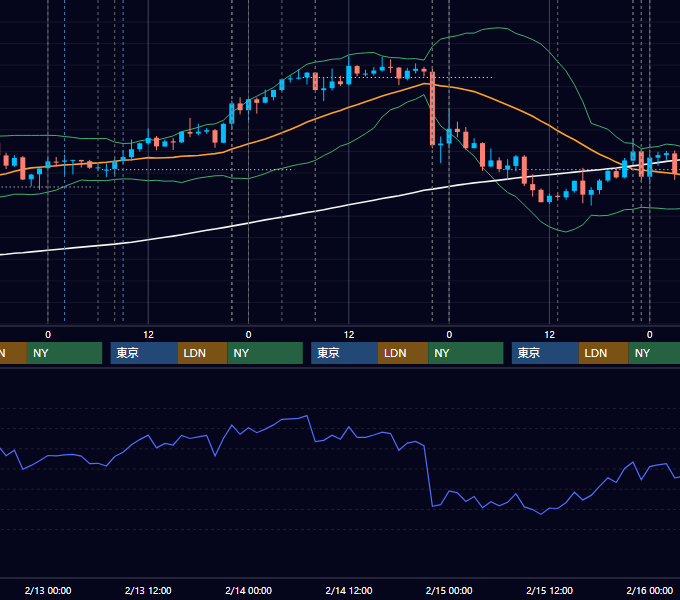
Task: Click hour label 12 above the 2/15 12:00 date
Action: pos(549,335)
